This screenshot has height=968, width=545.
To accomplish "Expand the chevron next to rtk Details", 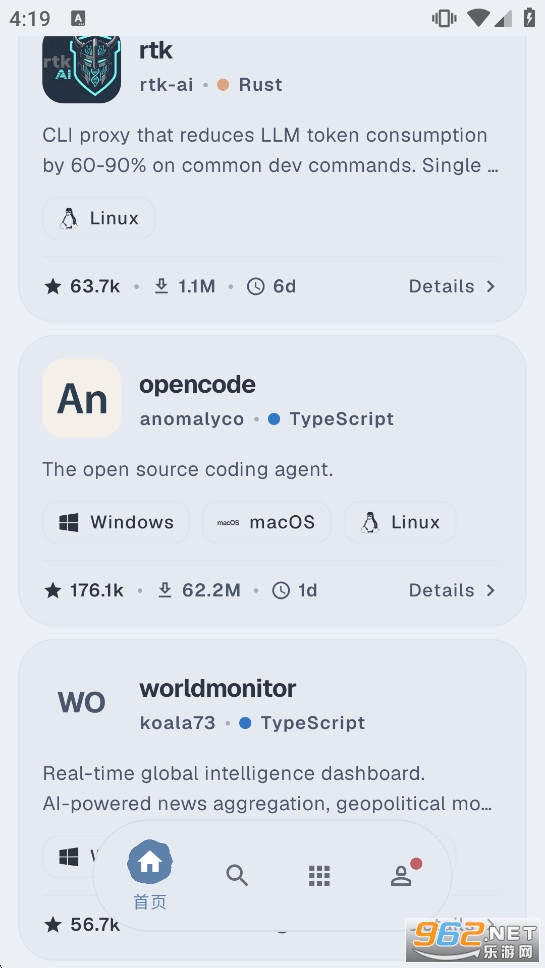I will click(x=491, y=286).
